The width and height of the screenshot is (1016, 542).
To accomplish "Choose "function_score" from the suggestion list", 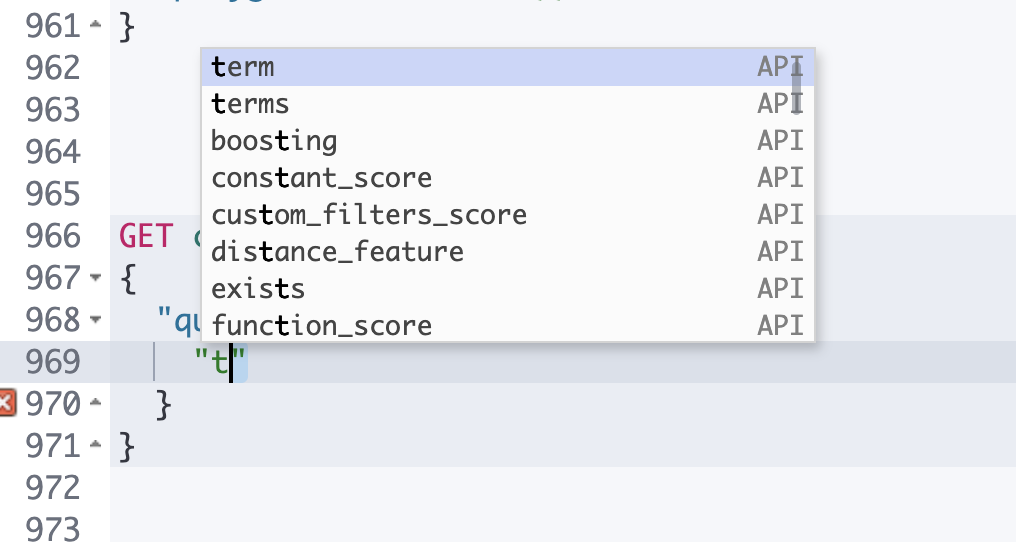I will 321,325.
